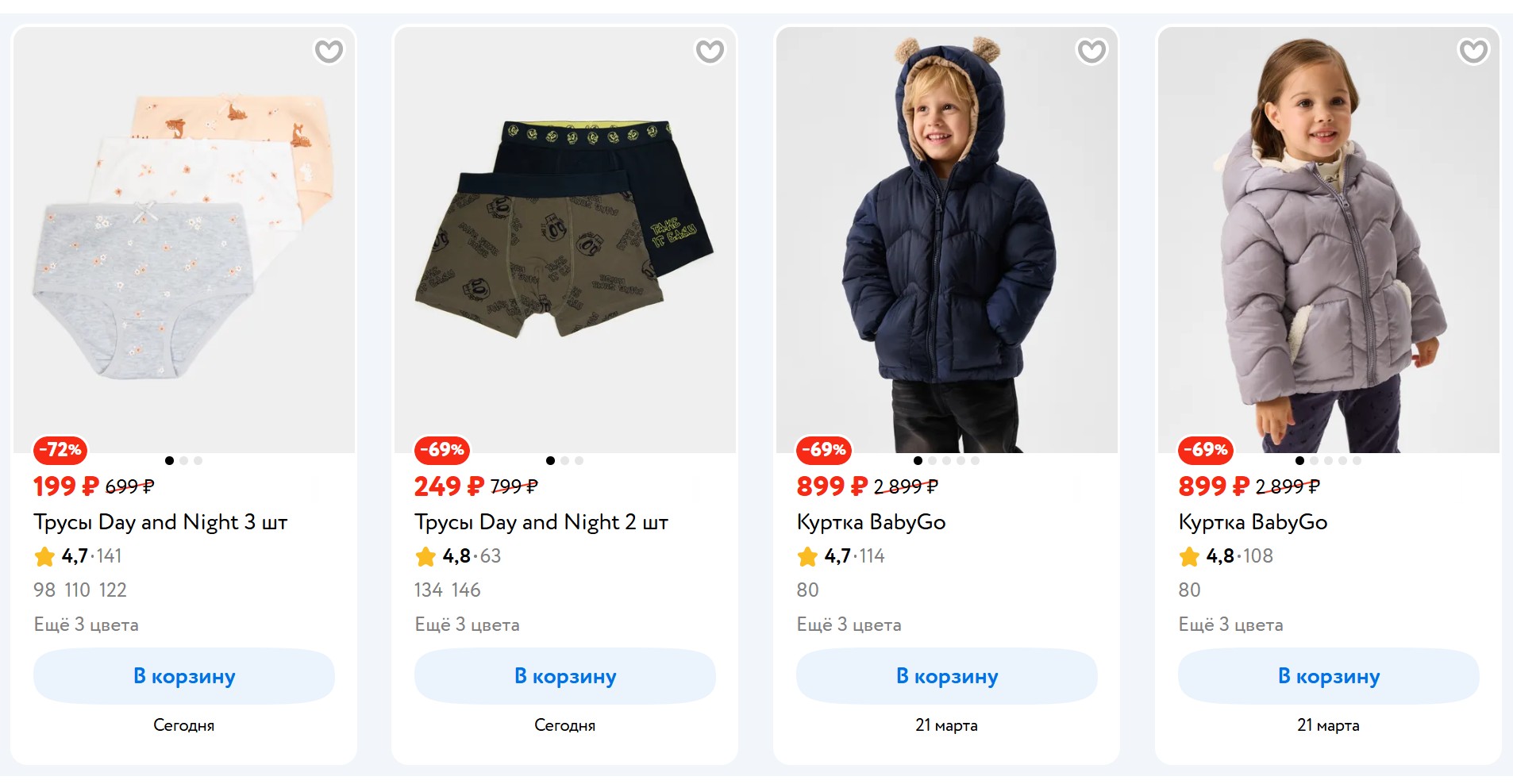
Task: Add navy Куртка BabyGo to cart
Action: pos(947,676)
